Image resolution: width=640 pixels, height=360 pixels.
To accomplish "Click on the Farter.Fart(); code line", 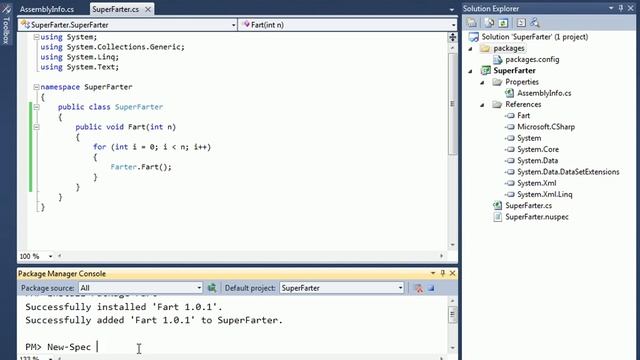I will tap(141, 167).
